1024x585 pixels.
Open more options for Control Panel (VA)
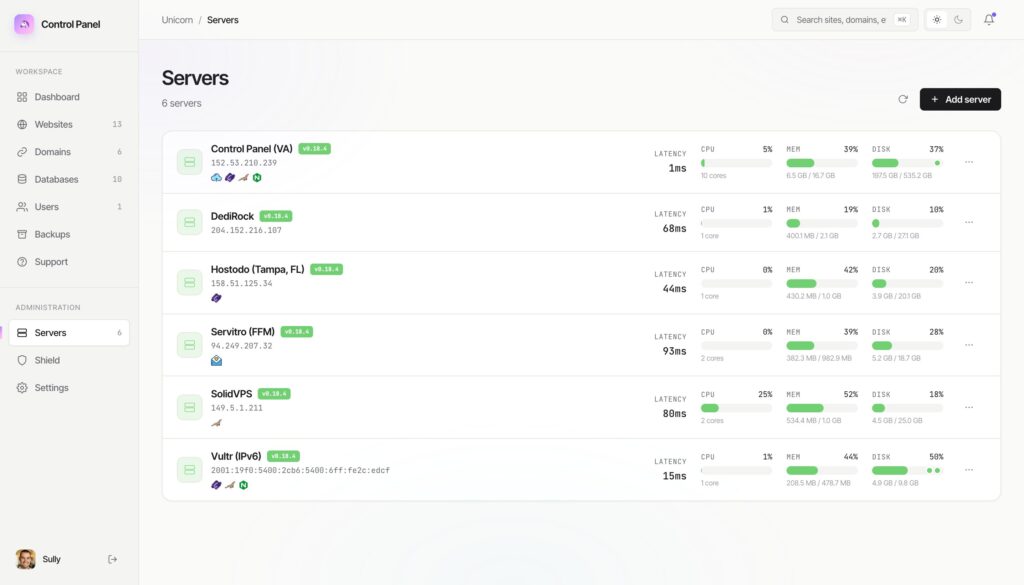click(969, 162)
